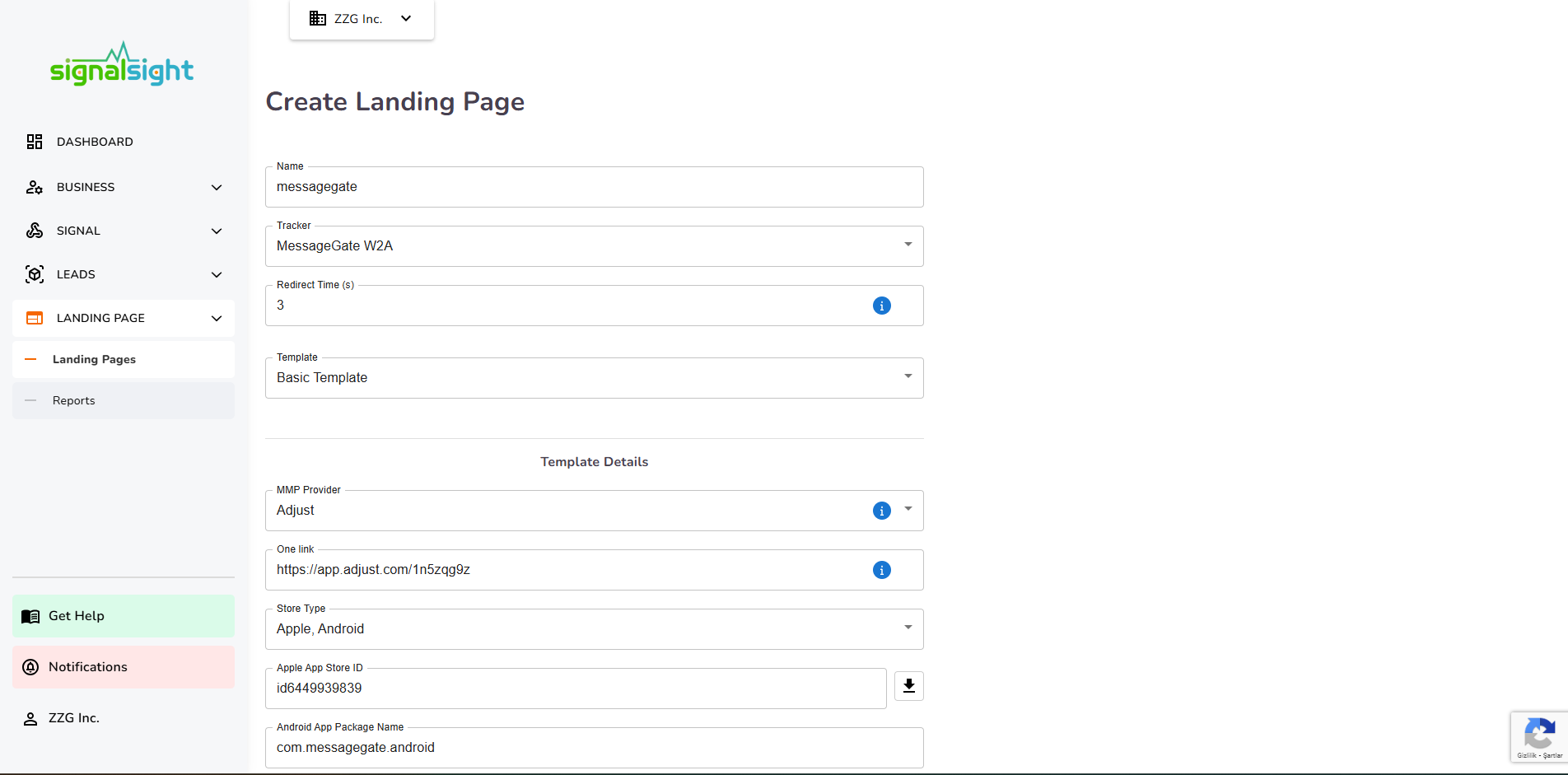Click the Signal webhook icon
Viewport: 1568px width, 775px height.
coord(35,231)
